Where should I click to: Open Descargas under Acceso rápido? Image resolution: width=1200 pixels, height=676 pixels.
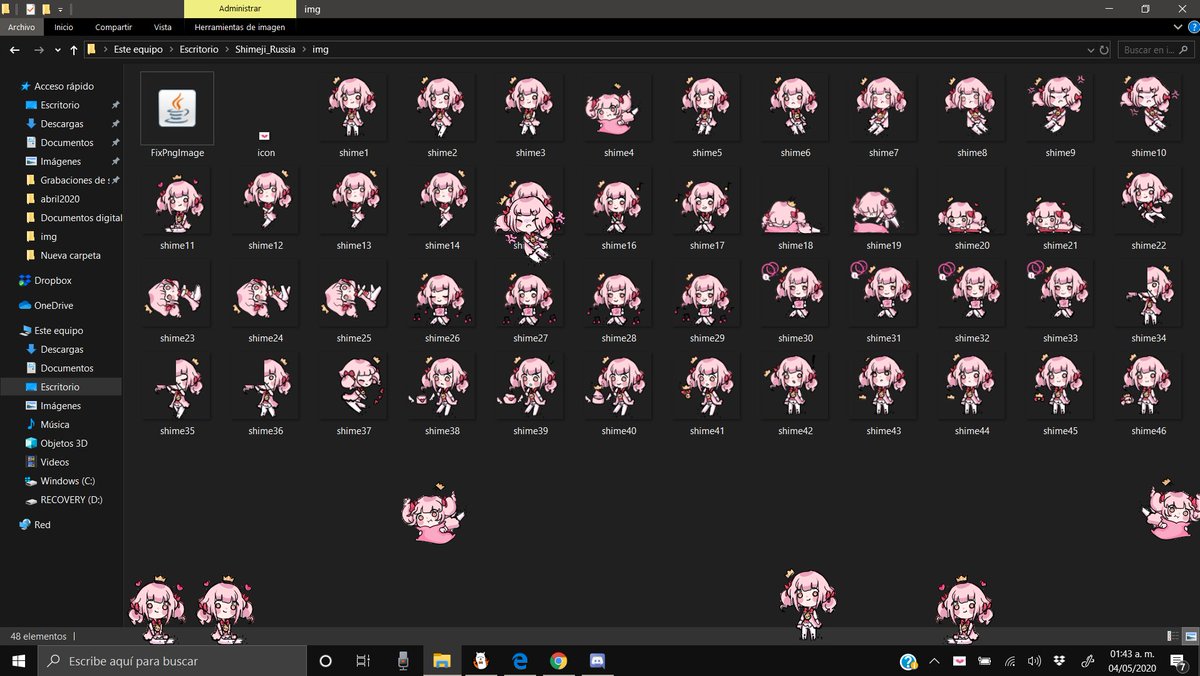(x=61, y=124)
